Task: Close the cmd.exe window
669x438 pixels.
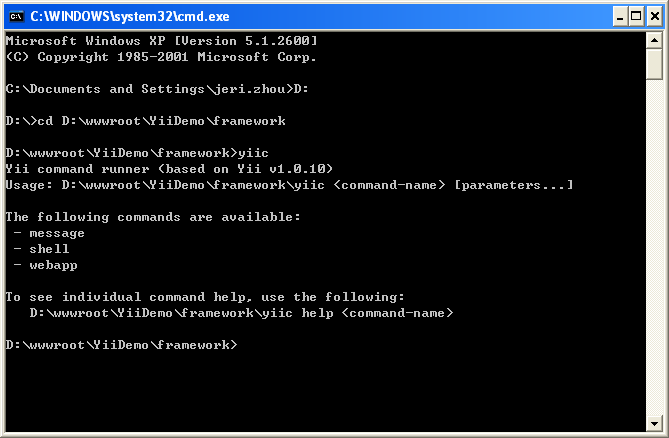Action: [654, 17]
